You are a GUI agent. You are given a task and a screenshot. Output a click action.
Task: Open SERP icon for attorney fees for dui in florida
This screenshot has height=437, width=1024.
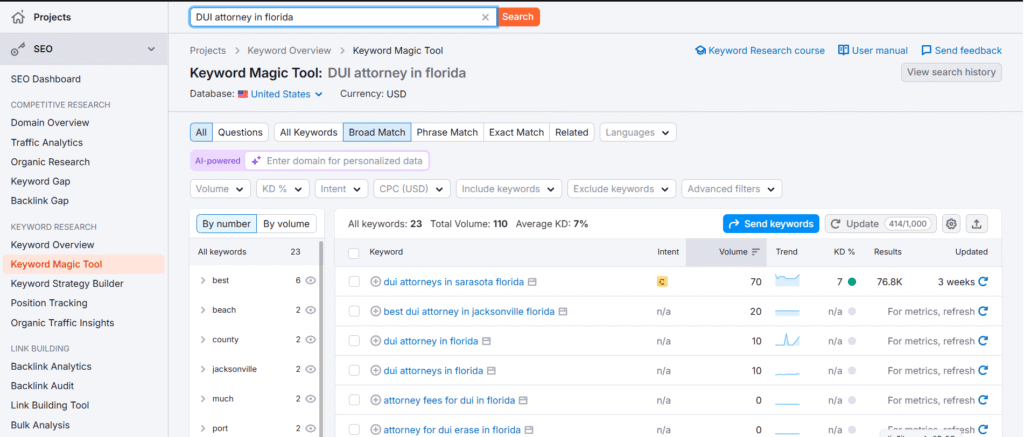523,400
